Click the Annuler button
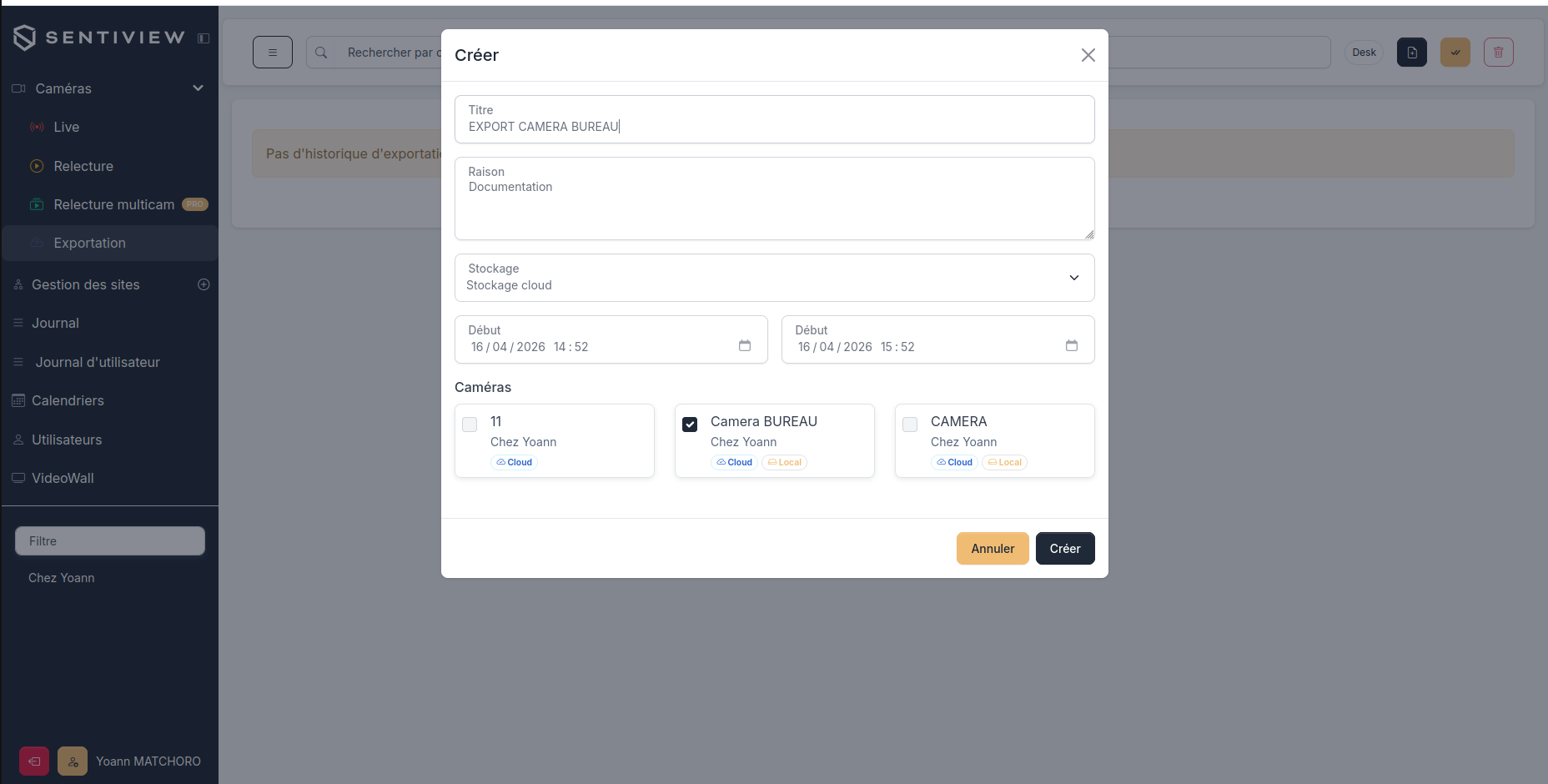The height and width of the screenshot is (784, 1548). click(993, 549)
